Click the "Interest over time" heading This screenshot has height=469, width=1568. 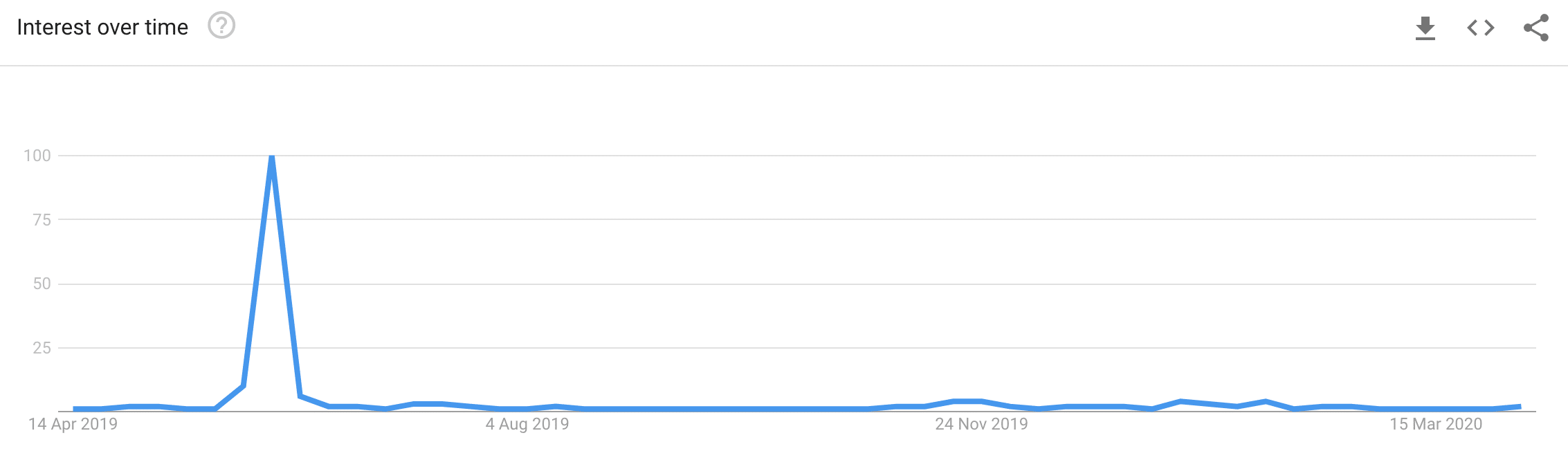[x=102, y=27]
